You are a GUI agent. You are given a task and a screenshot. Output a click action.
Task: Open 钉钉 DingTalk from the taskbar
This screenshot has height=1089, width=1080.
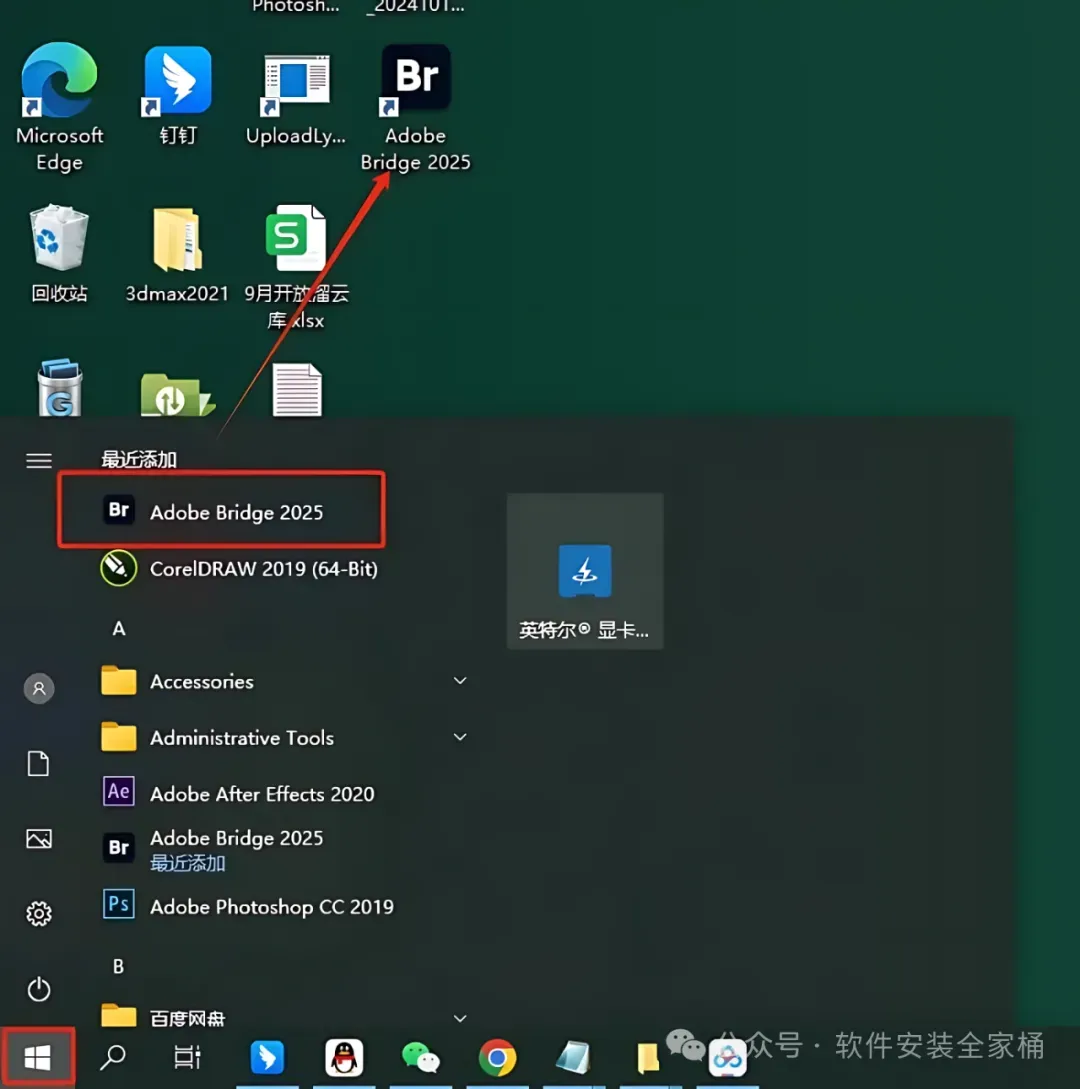point(267,1058)
